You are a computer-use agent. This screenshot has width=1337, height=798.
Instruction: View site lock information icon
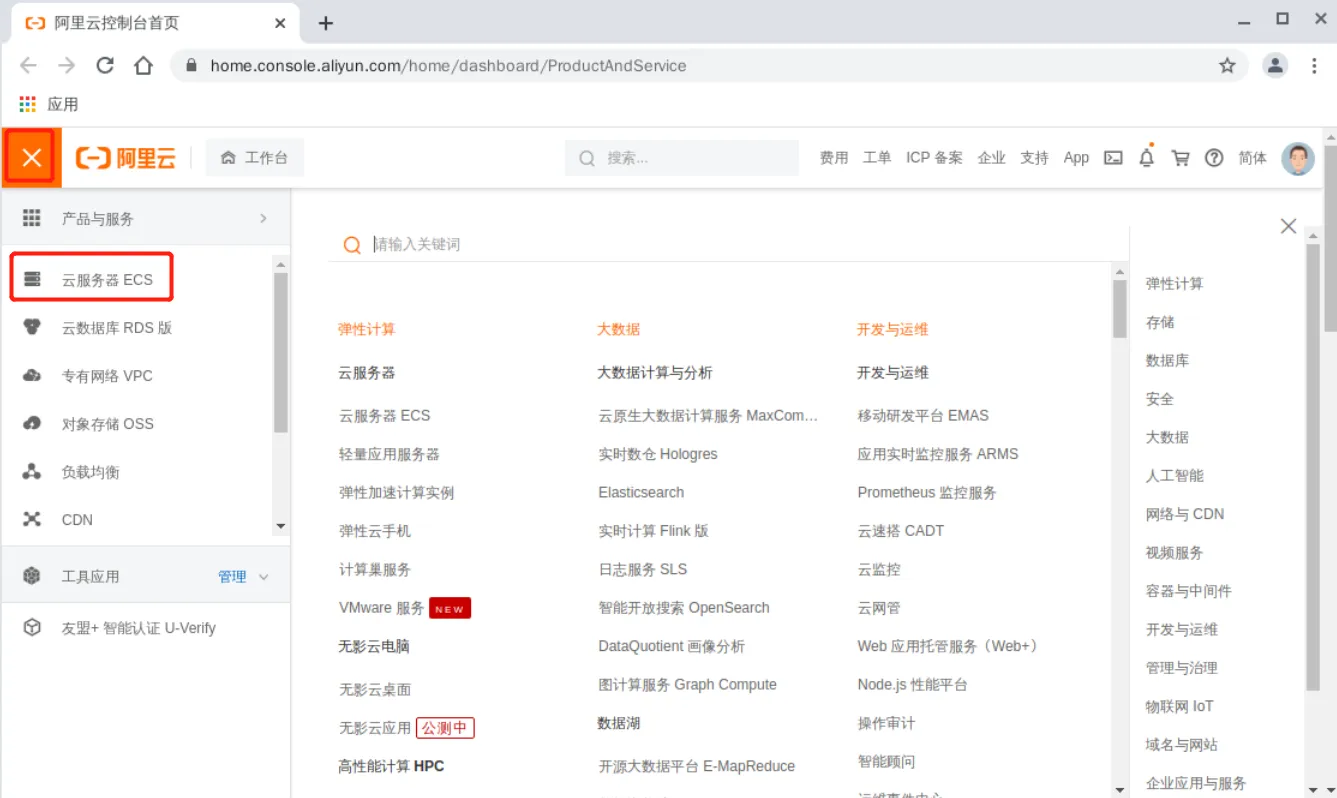pyautogui.click(x=191, y=65)
